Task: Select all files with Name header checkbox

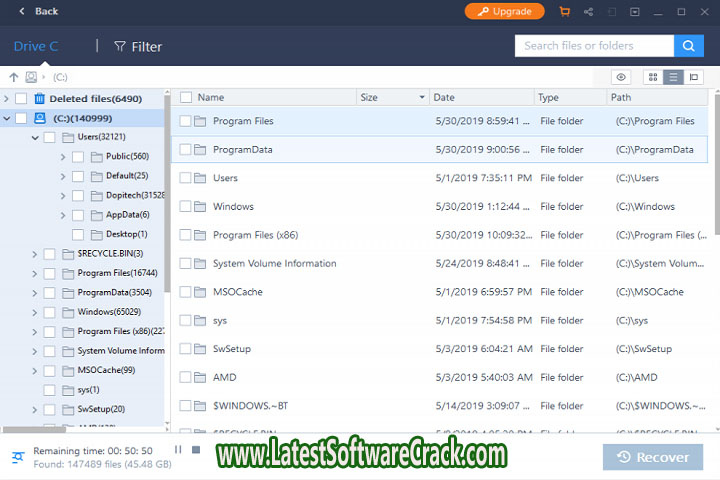Action: tap(186, 97)
